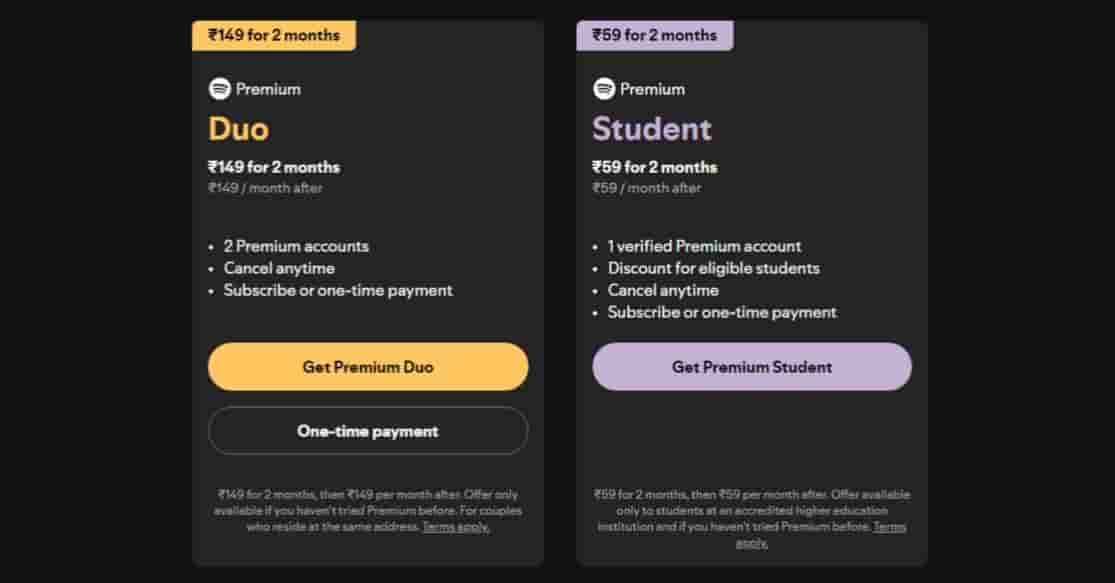The image size is (1115, 583).
Task: Select the "2 Premium accounts" bullet text
Action: pos(295,246)
